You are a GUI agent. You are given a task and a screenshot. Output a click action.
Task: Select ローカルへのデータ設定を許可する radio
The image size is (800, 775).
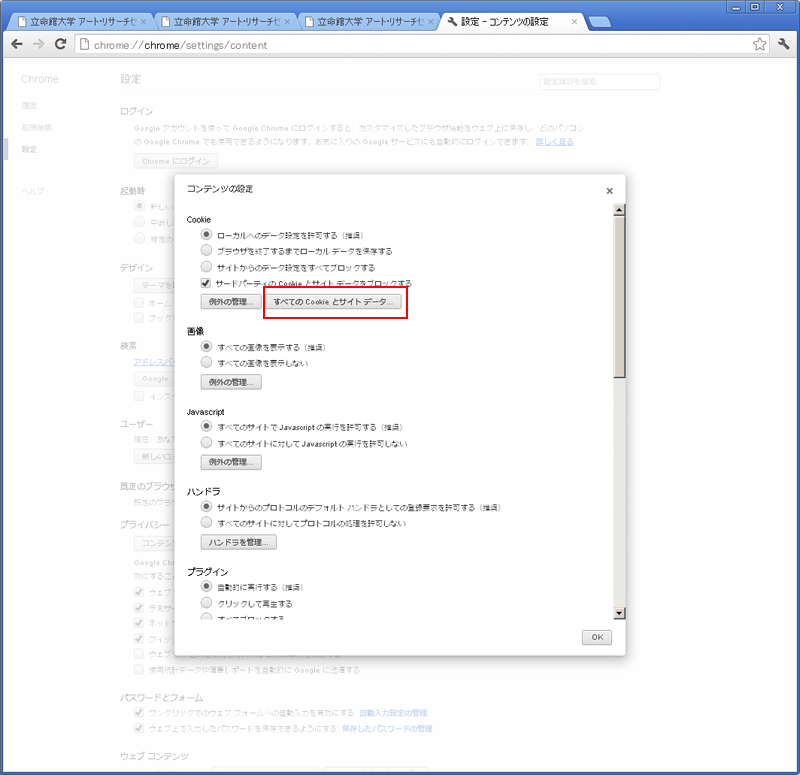pos(206,235)
